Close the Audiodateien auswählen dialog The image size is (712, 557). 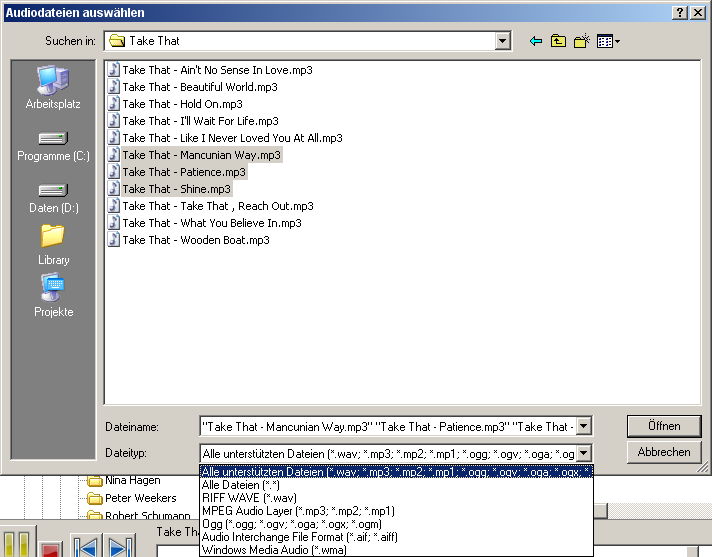point(697,13)
